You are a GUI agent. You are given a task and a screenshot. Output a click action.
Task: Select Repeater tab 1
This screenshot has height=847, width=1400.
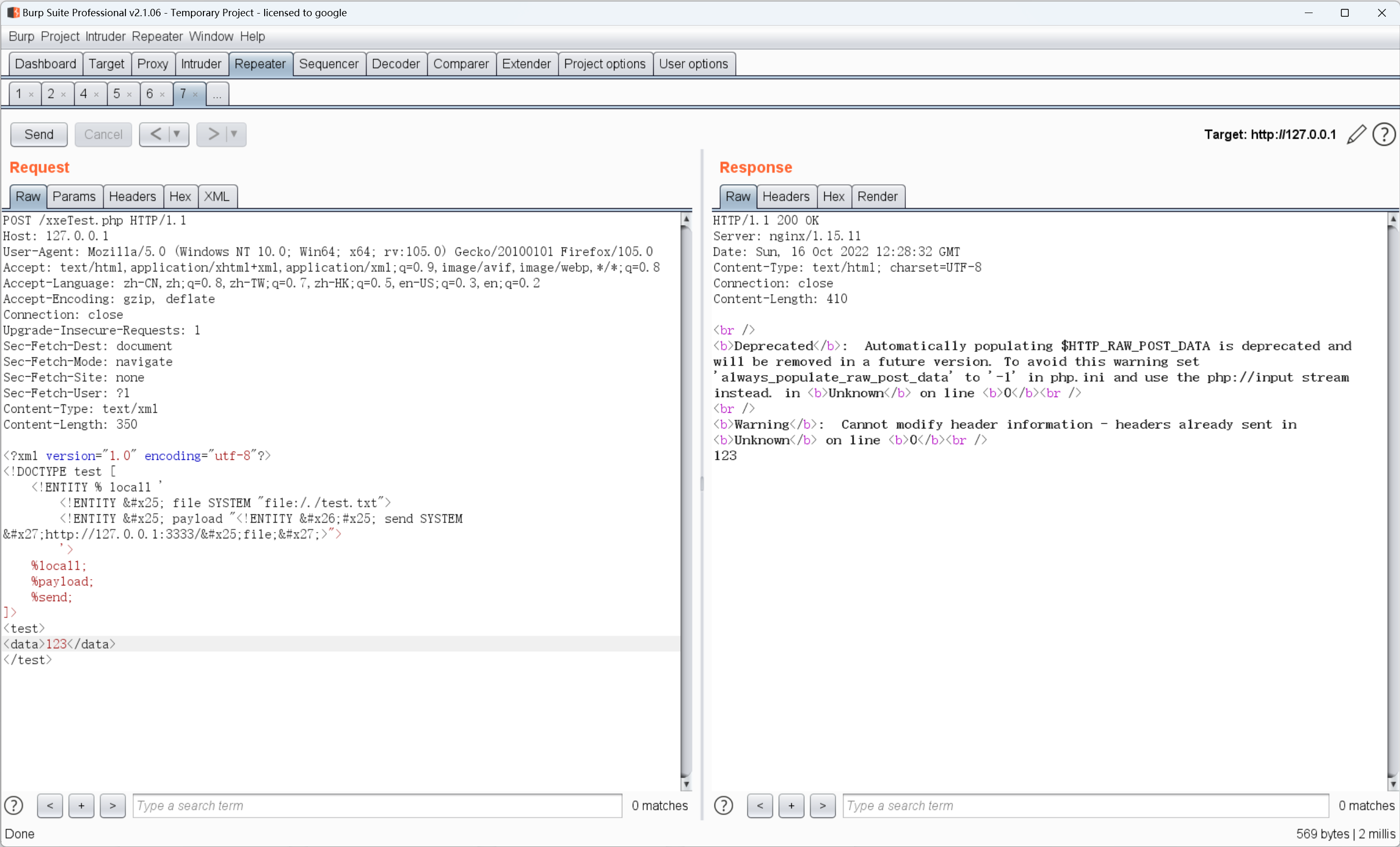[x=19, y=94]
